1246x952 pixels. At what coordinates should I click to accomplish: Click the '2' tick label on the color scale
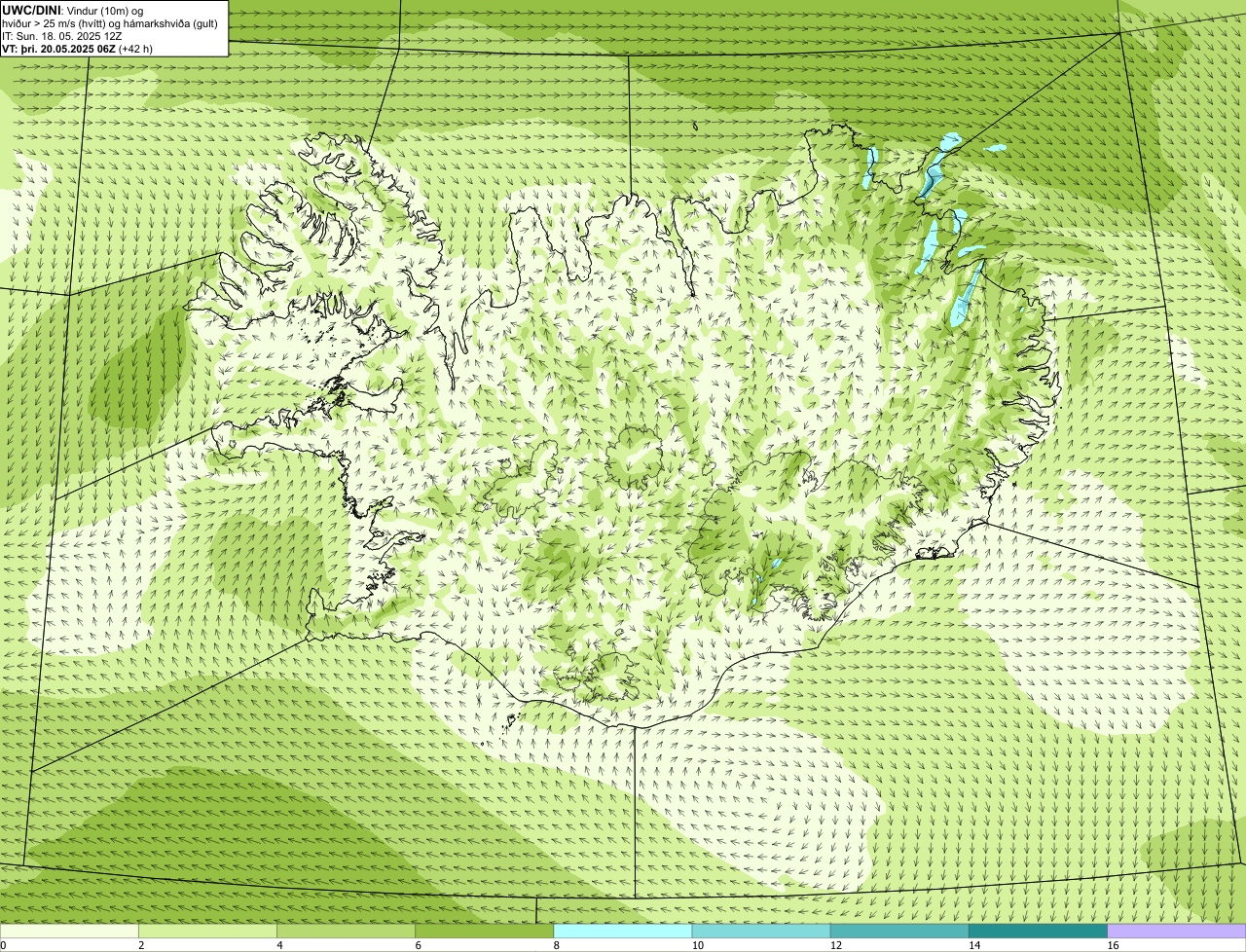click(141, 945)
